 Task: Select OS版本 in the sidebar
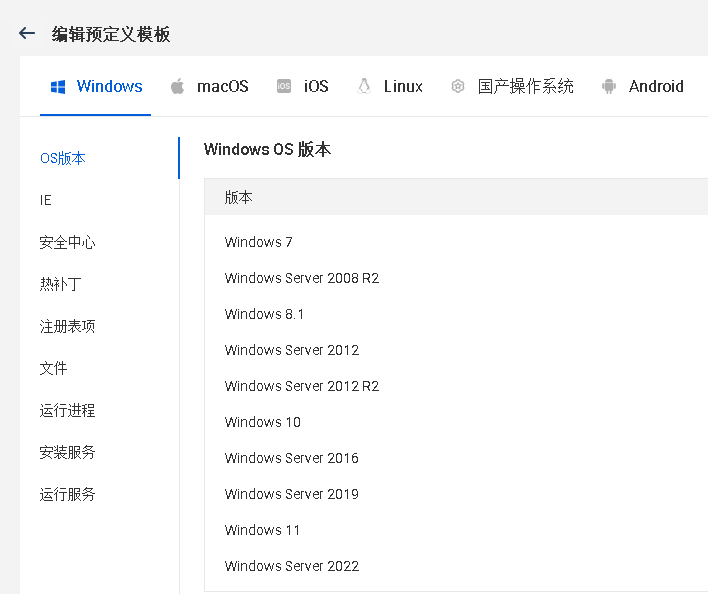click(x=63, y=158)
